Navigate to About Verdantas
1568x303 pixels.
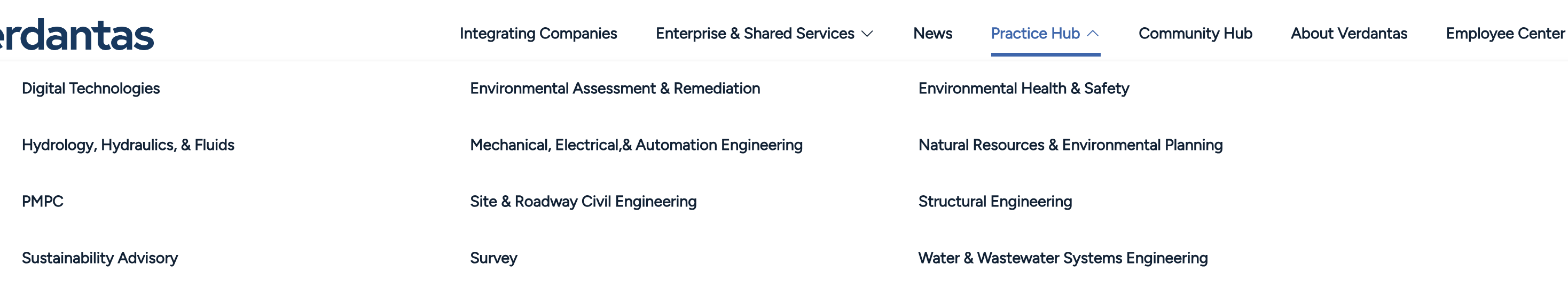pyautogui.click(x=1349, y=34)
